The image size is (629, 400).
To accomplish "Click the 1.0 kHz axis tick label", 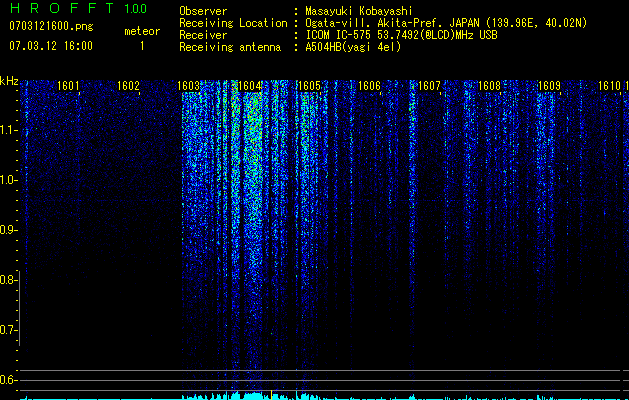I will click(8, 180).
